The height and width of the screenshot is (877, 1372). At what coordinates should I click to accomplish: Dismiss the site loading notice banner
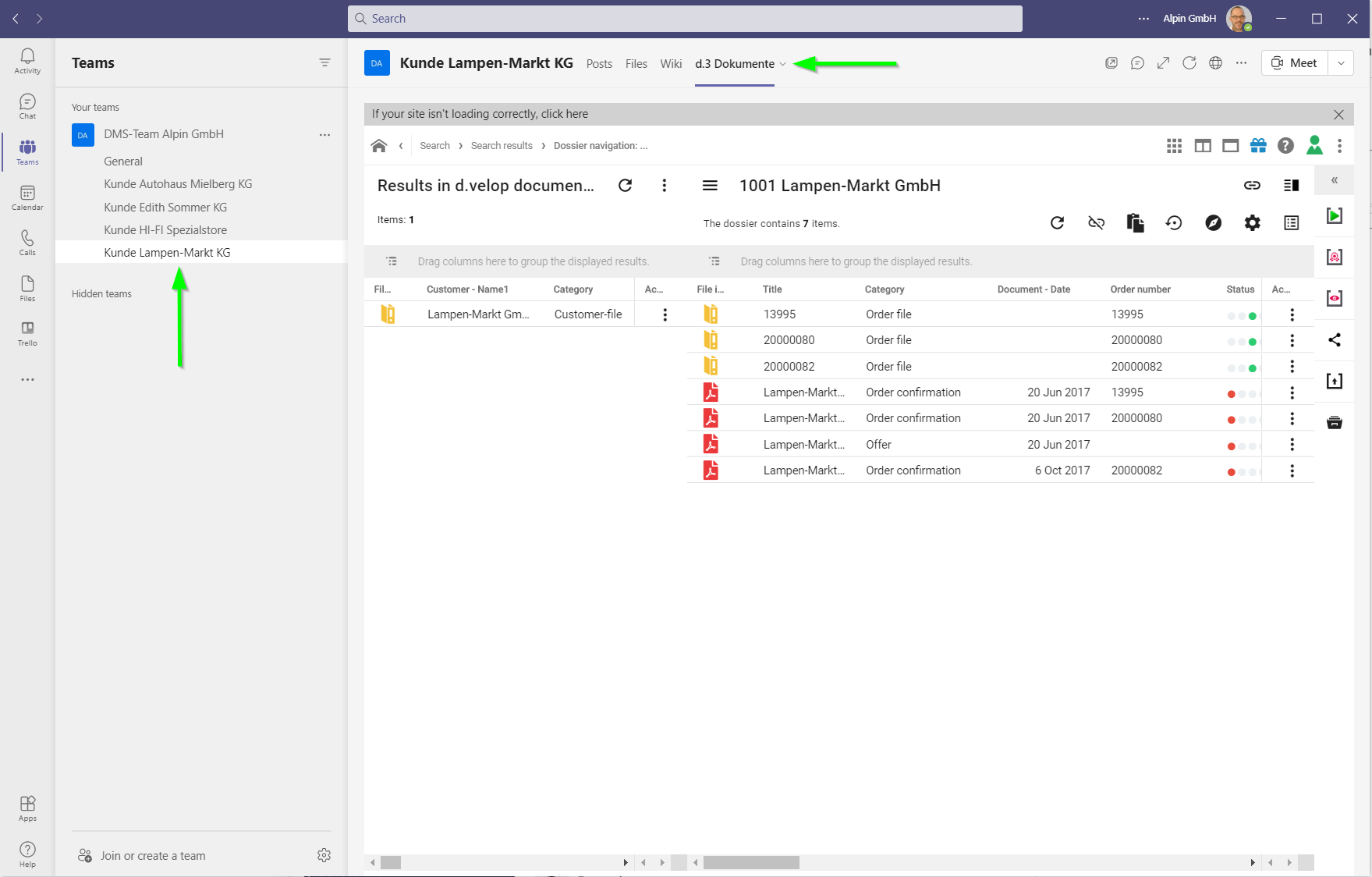click(x=1338, y=114)
